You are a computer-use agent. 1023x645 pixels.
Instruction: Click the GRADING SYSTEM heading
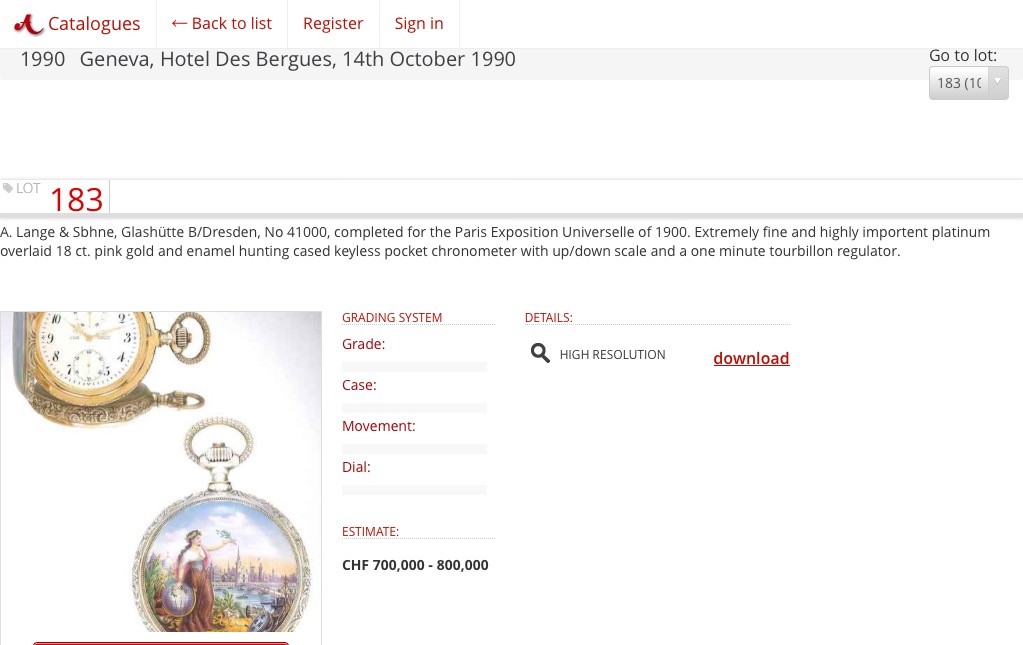[392, 318]
